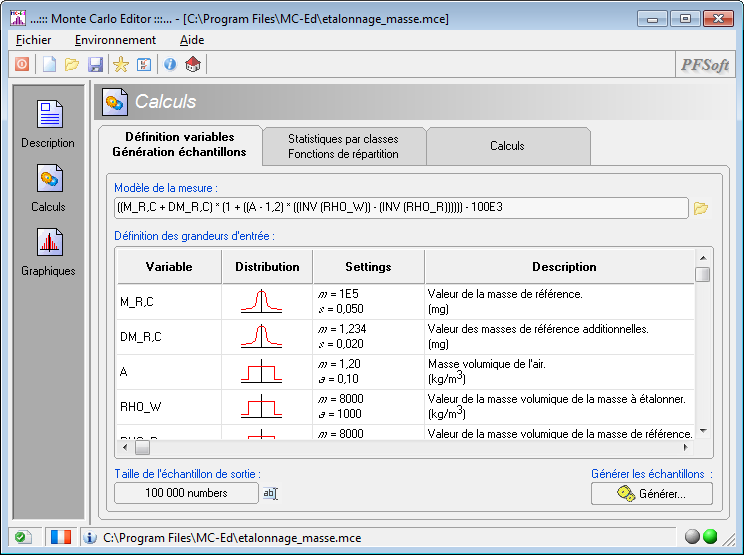Click the vertical scrollbar thumb of the table
744x555 pixels.
coord(703,274)
